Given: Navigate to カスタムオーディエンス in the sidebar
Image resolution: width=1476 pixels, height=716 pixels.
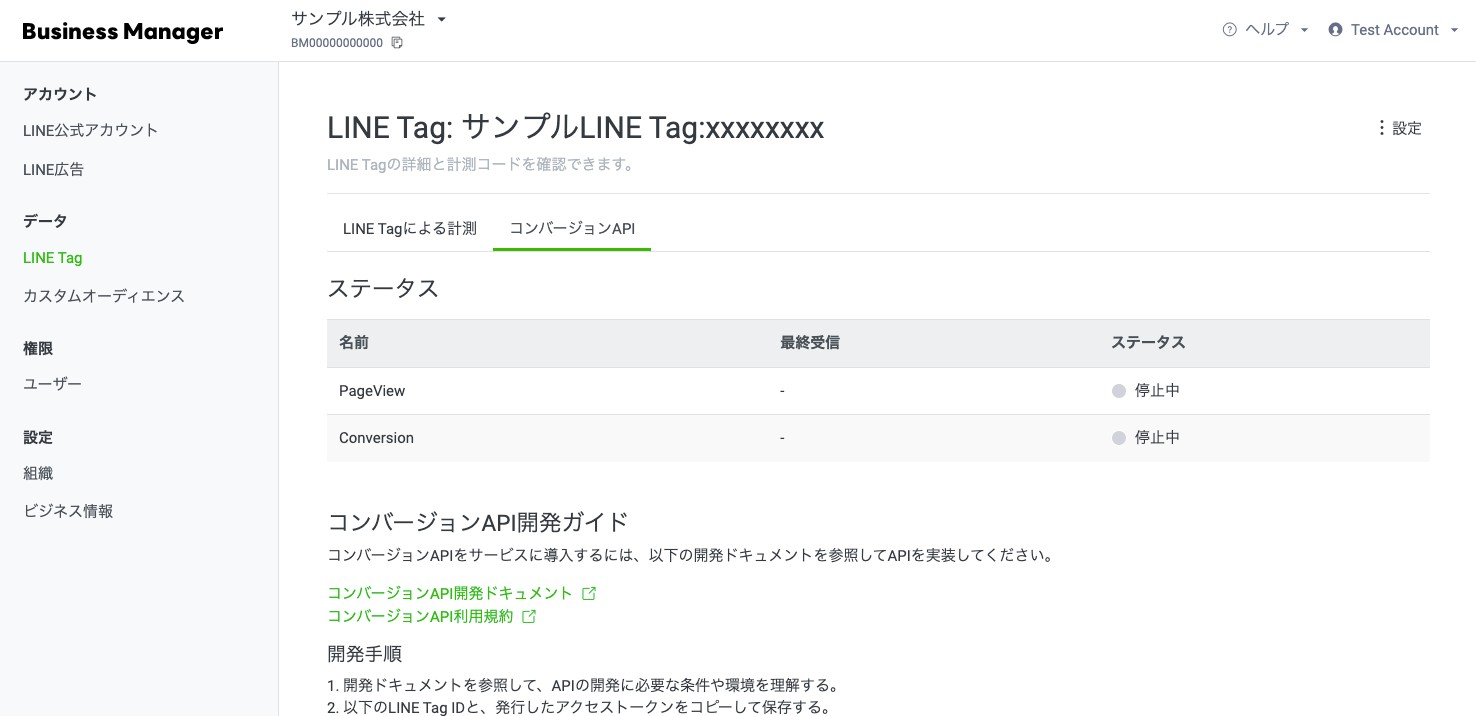Looking at the screenshot, I should click(103, 296).
